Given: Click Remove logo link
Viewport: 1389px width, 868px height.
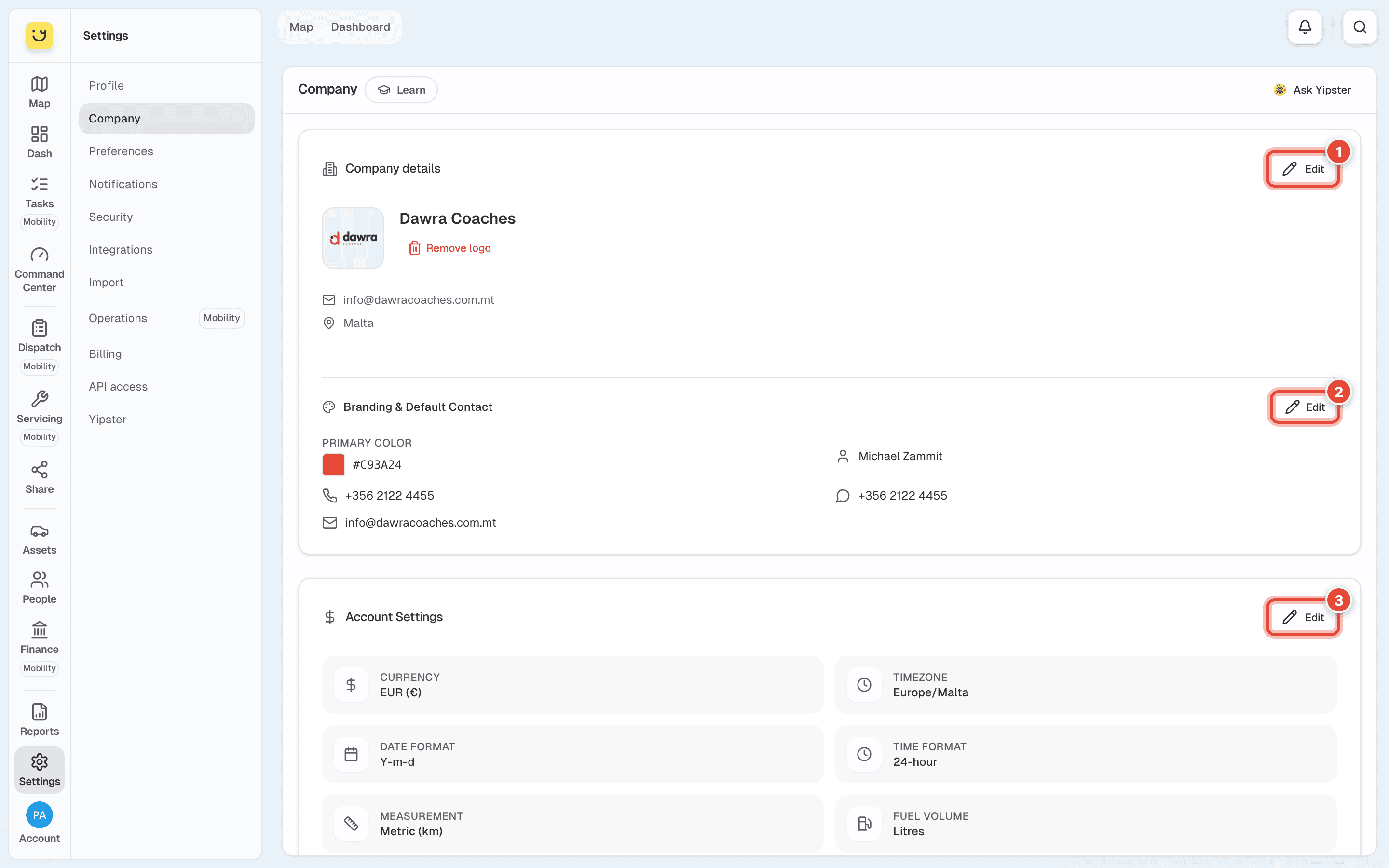Looking at the screenshot, I should coord(449,248).
